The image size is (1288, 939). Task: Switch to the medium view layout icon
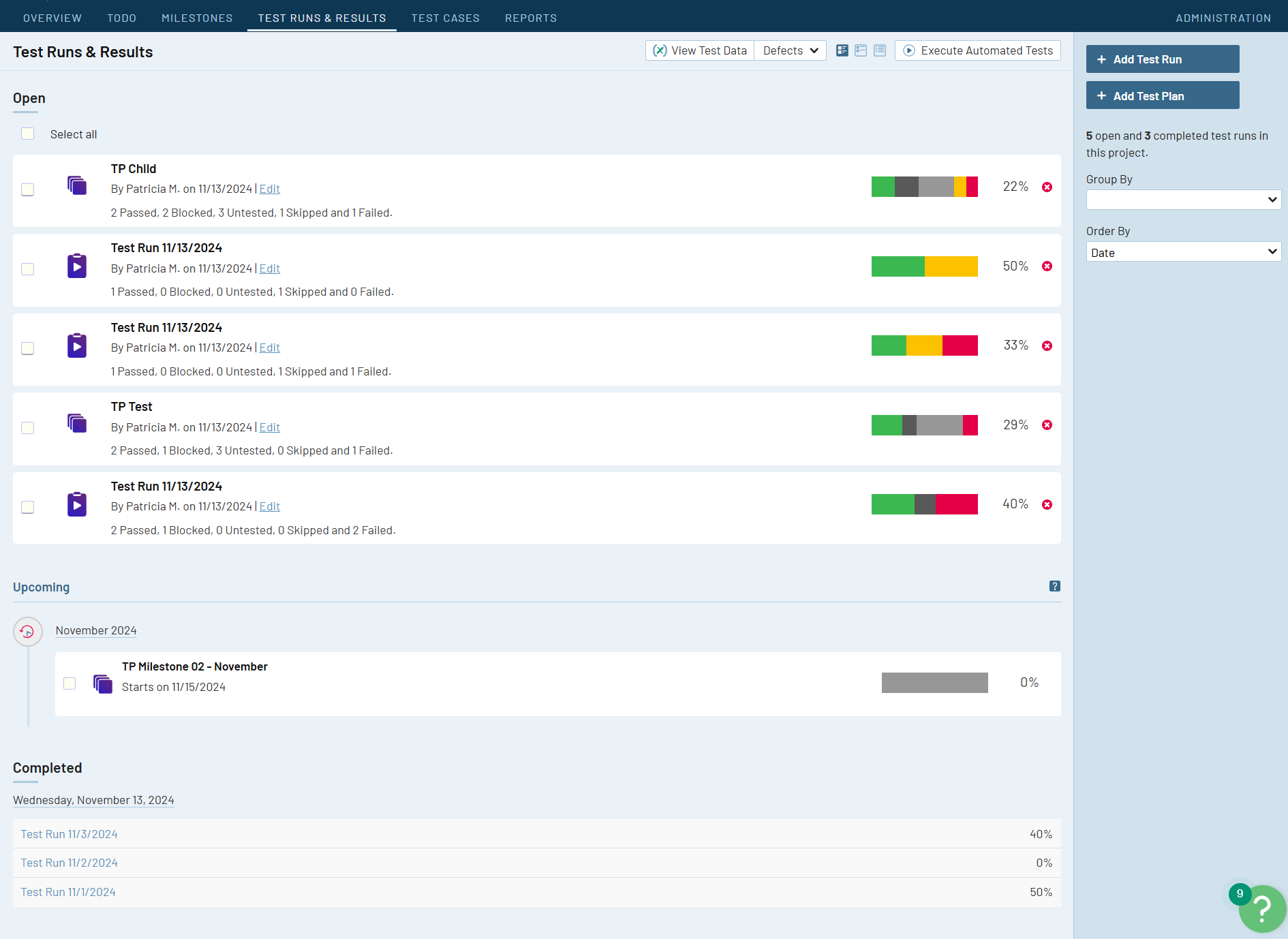[861, 50]
